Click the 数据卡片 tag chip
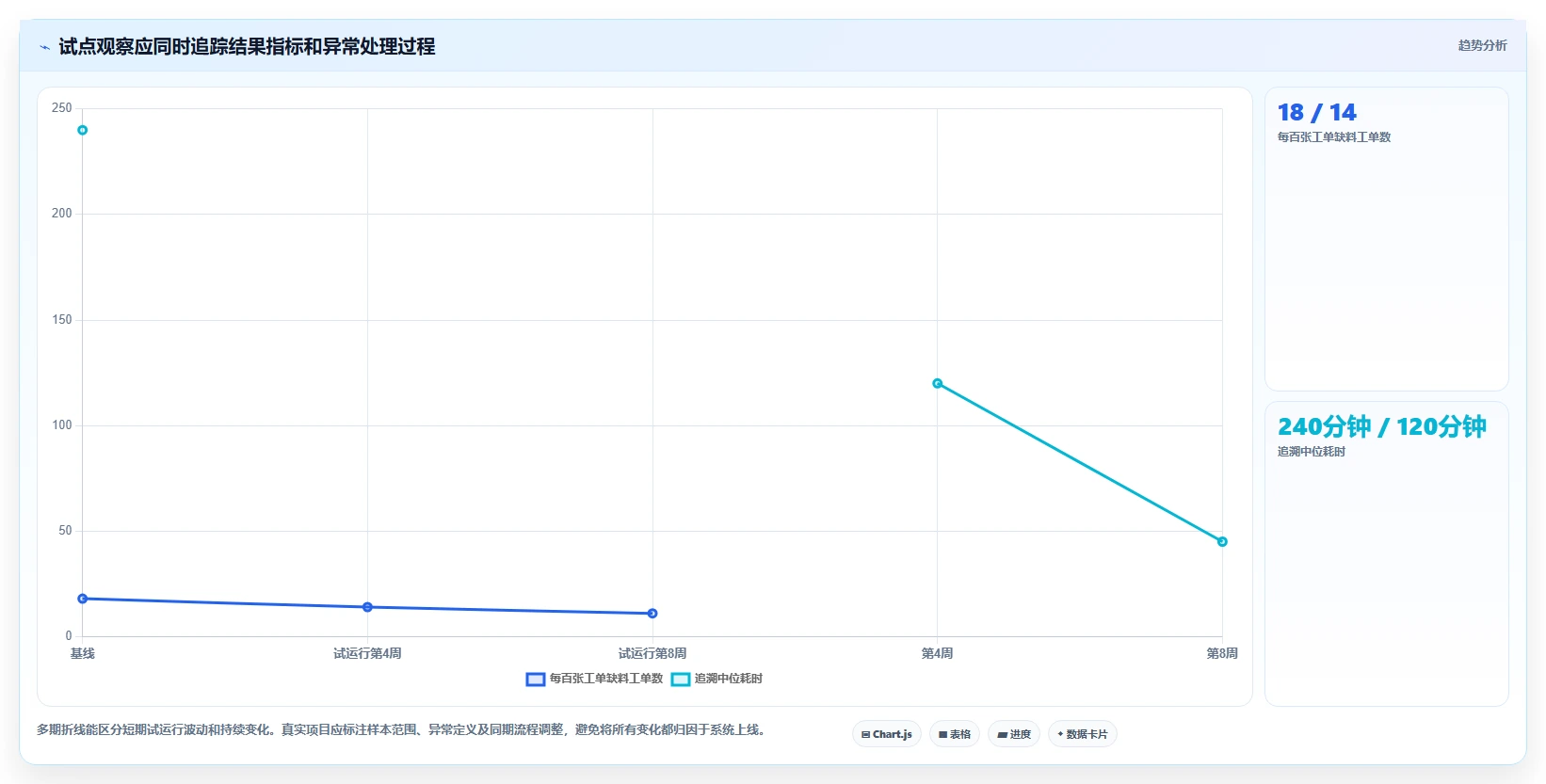The height and width of the screenshot is (784, 1546). 1083,734
